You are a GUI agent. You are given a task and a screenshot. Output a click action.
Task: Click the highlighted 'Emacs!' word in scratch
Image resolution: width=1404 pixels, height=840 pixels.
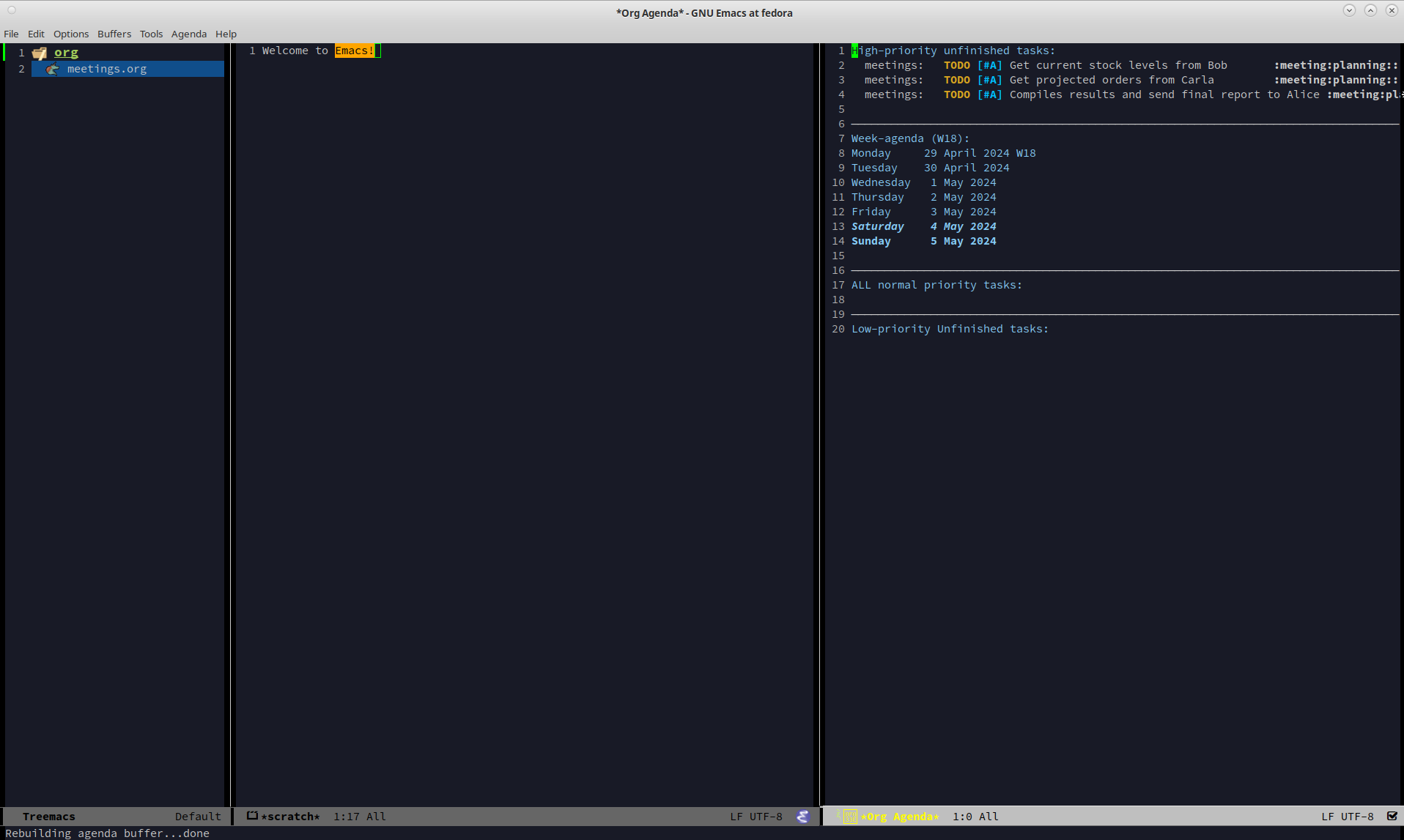[355, 51]
